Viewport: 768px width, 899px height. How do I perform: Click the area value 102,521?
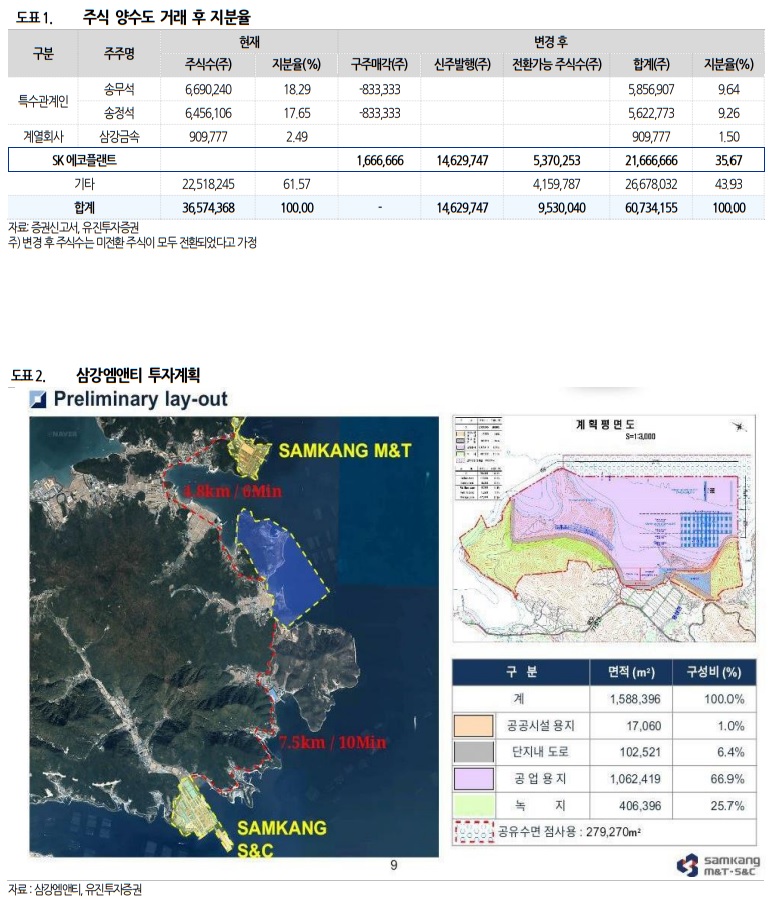[x=640, y=752]
